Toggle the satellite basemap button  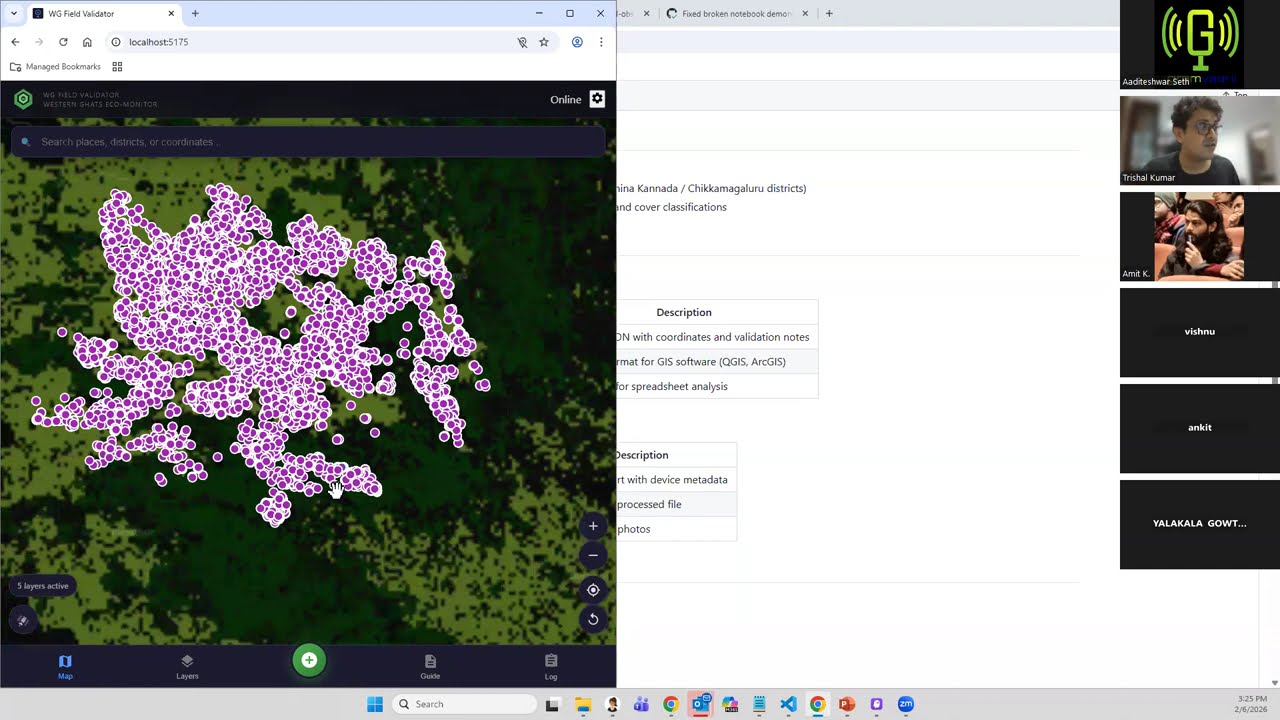pos(23,620)
